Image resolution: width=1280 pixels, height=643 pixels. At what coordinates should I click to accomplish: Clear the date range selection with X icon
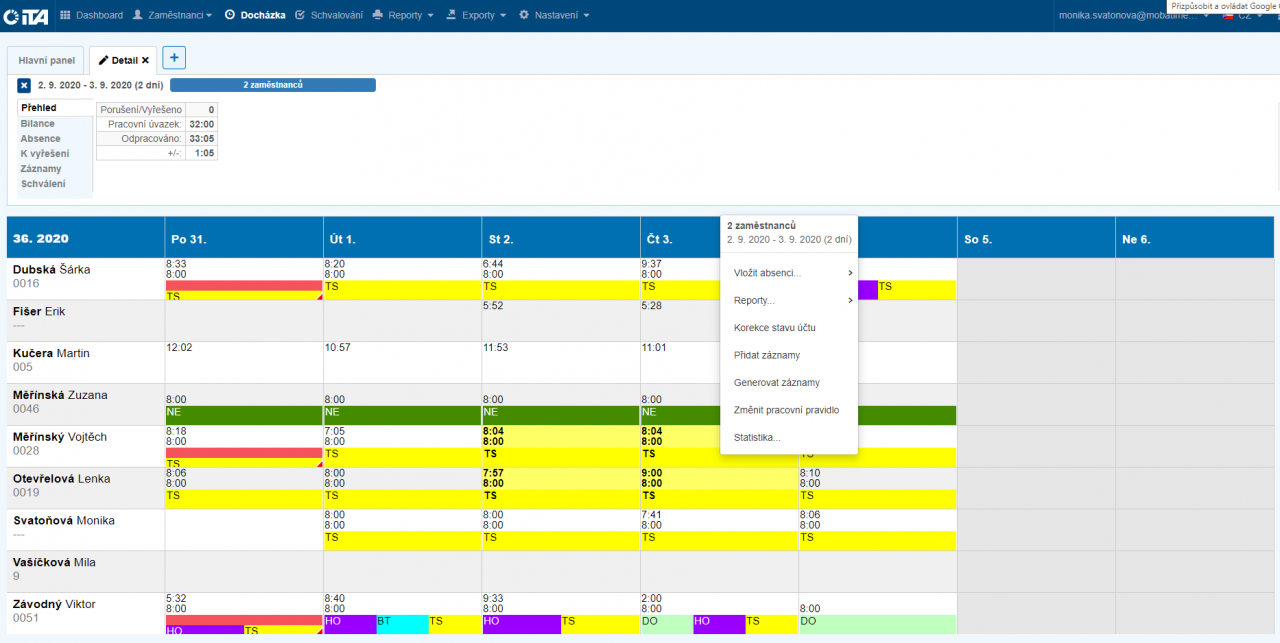click(24, 86)
